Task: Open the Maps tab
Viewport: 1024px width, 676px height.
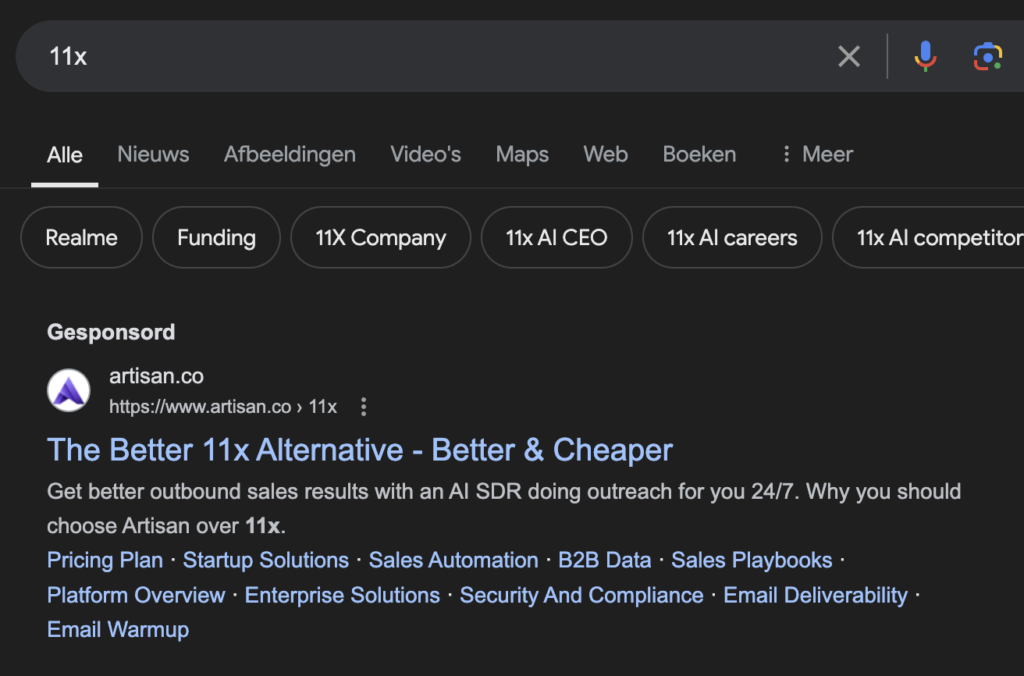Action: (522, 154)
